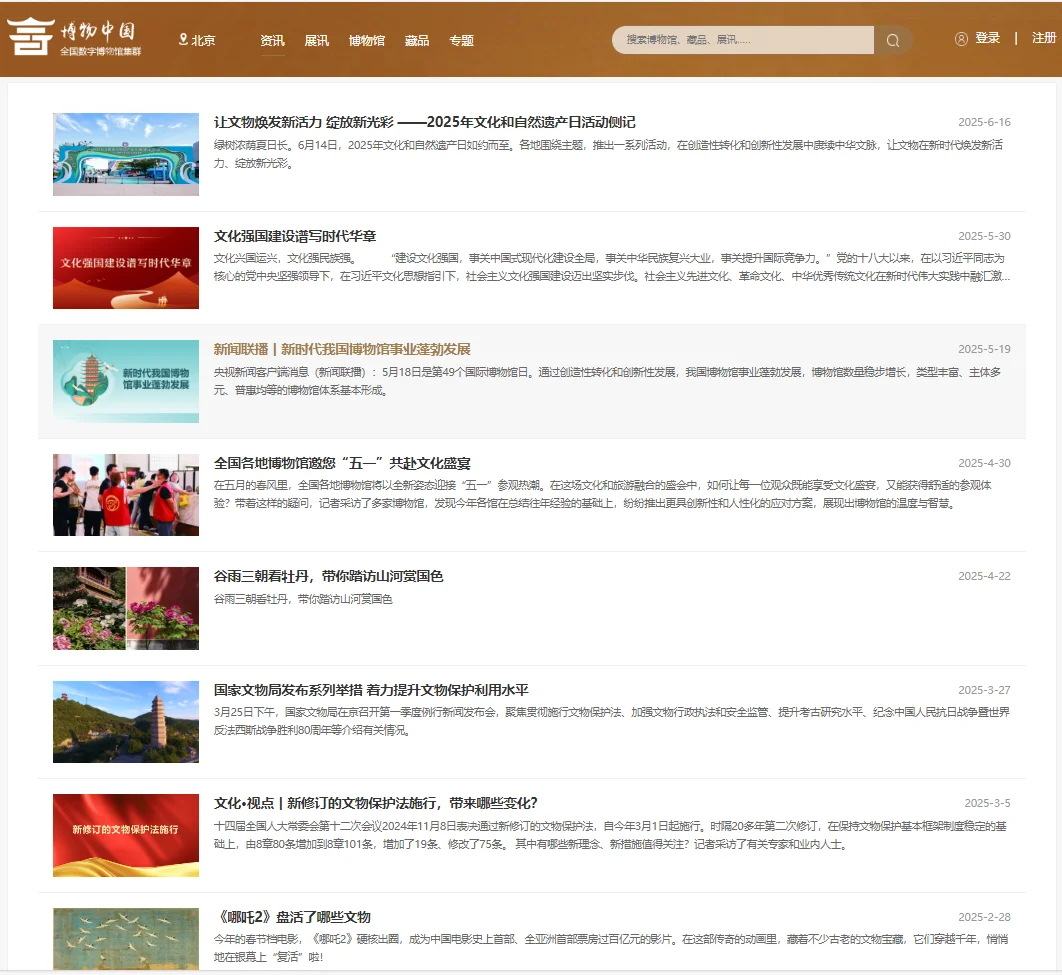The width and height of the screenshot is (1062, 975).
Task: Click summary starting 今年的春节档电影
Action: click(611, 948)
